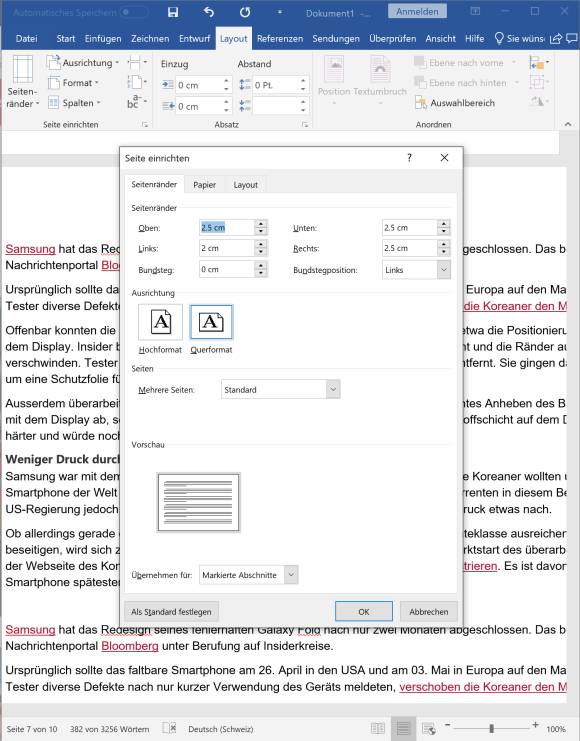Open the Datei menu
The width and height of the screenshot is (580, 741).
[26, 39]
